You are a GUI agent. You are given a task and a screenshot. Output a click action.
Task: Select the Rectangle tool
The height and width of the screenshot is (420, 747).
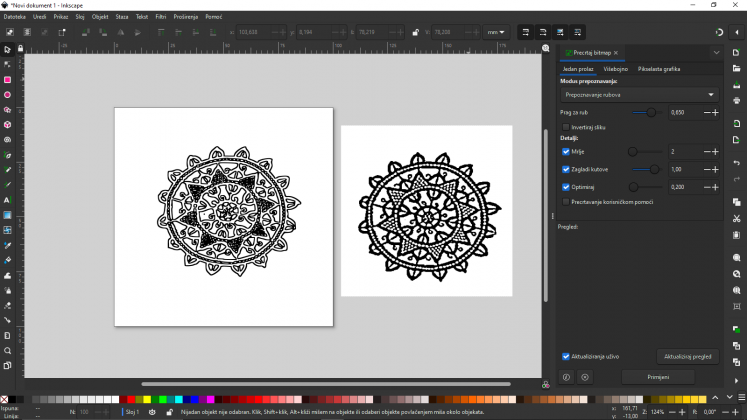[x=7, y=79]
